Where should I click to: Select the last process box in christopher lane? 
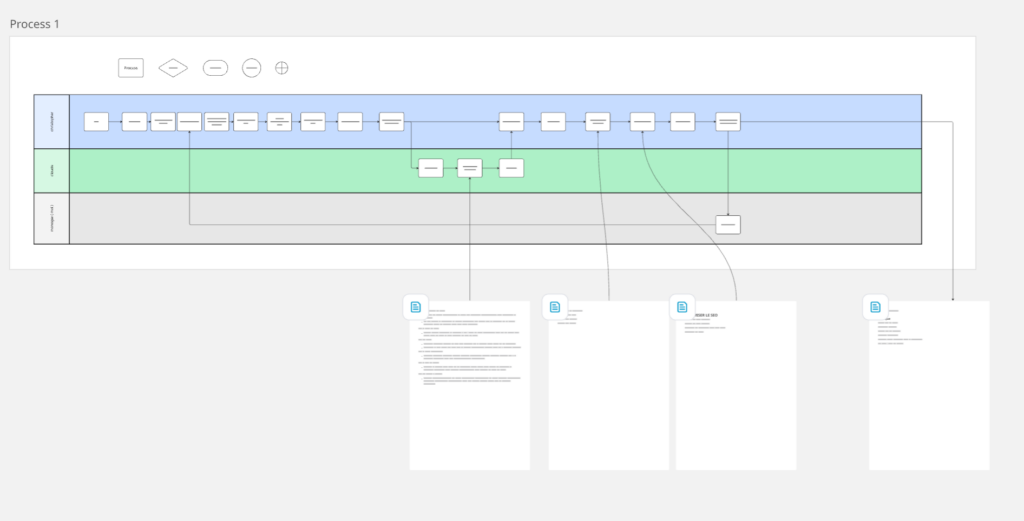click(x=728, y=122)
